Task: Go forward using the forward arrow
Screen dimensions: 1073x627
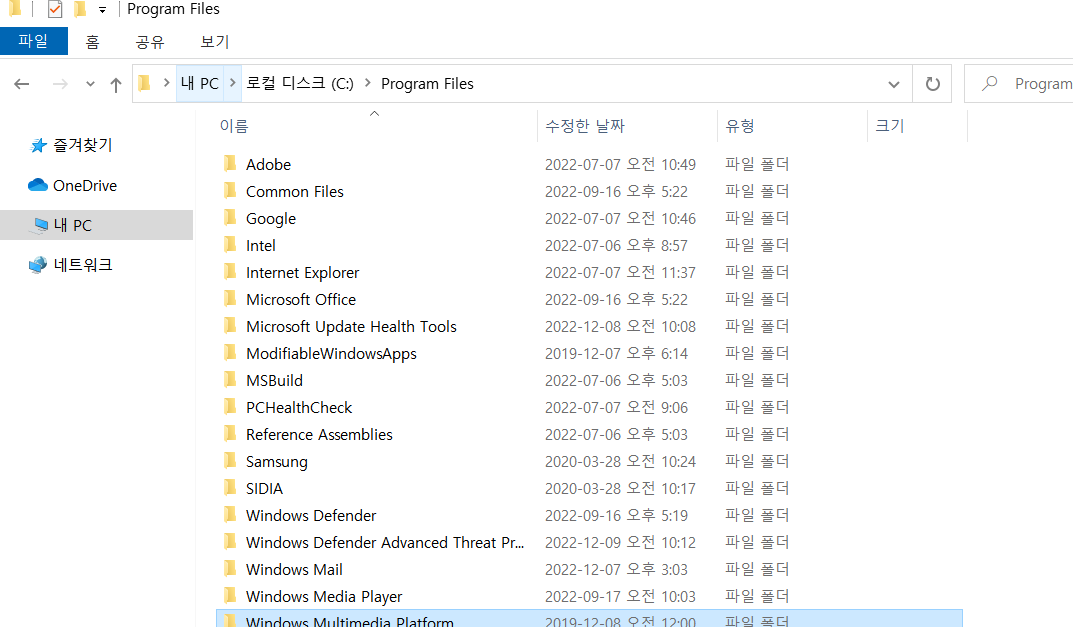Action: tap(60, 84)
